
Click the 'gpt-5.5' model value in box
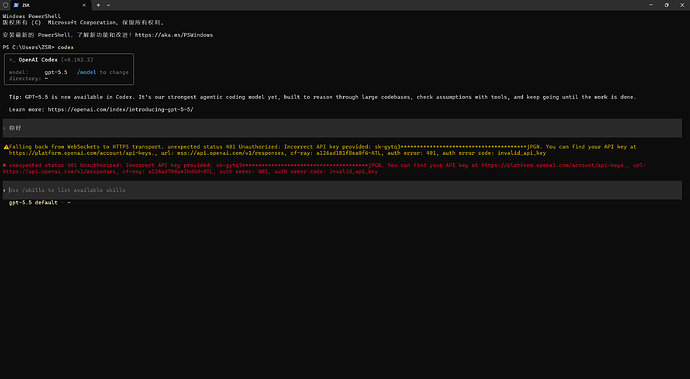56,72
